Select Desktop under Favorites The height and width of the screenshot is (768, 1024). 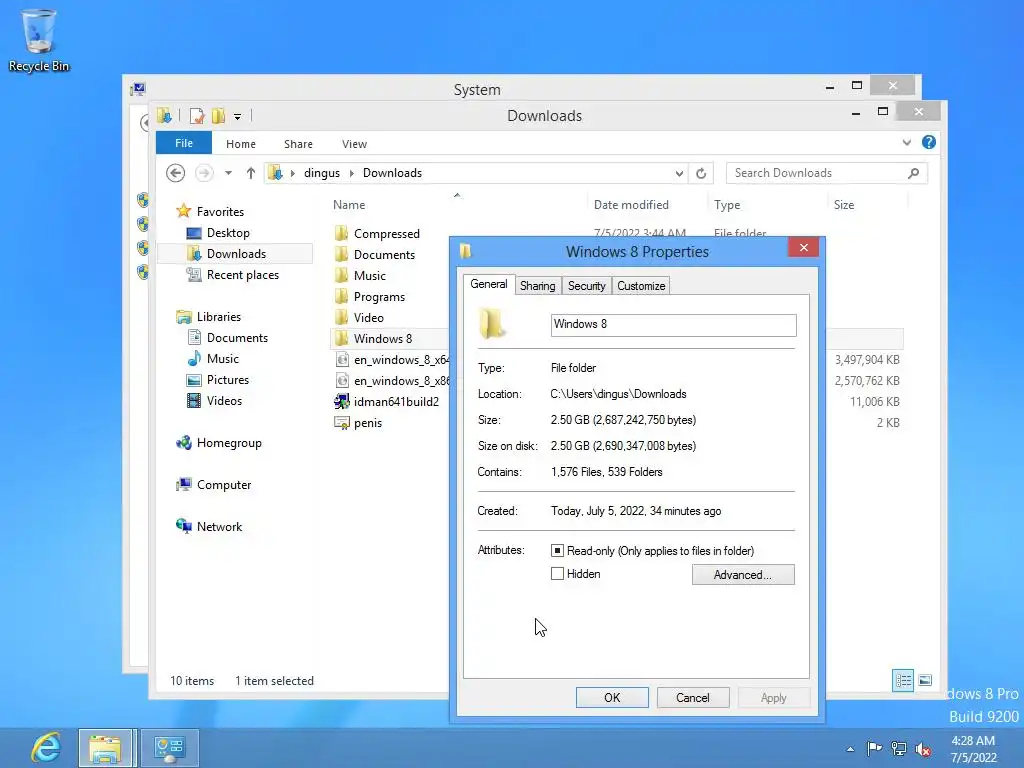[228, 232]
